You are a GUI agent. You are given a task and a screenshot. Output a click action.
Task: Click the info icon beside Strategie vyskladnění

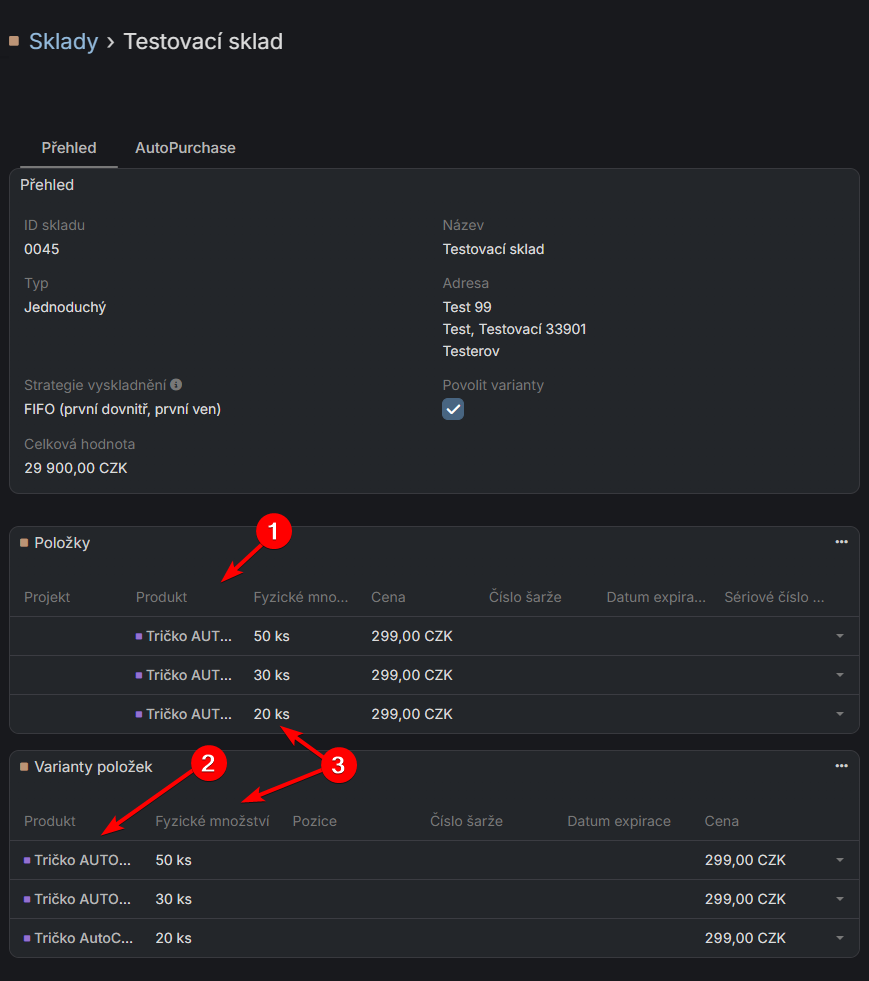click(x=176, y=385)
